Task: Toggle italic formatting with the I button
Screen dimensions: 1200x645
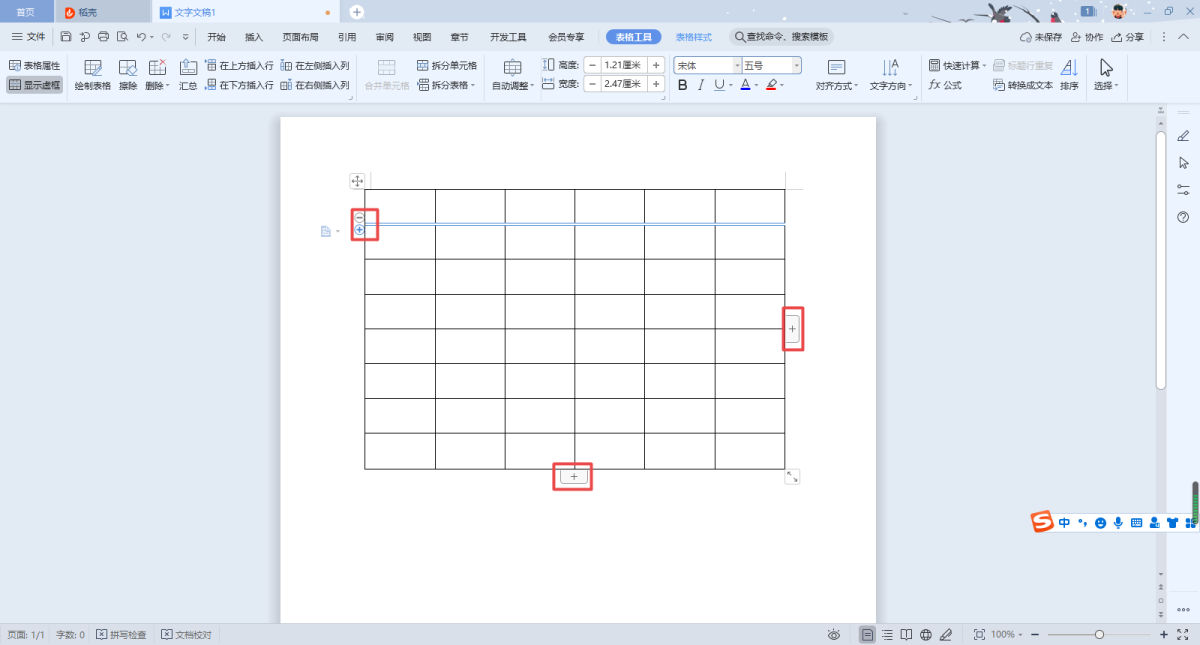Action: (x=701, y=85)
